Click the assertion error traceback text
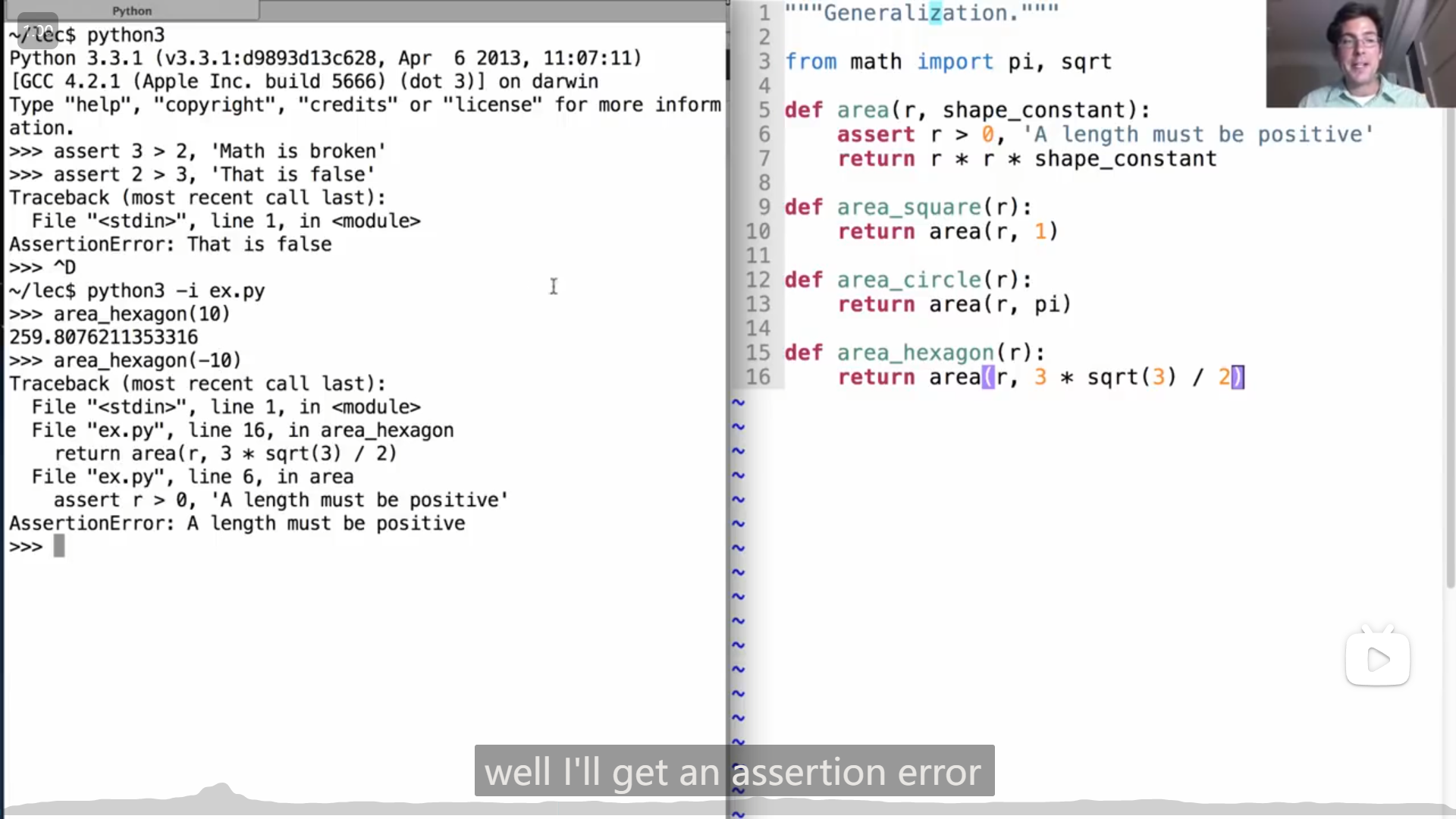The height and width of the screenshot is (819, 1456). 236,523
